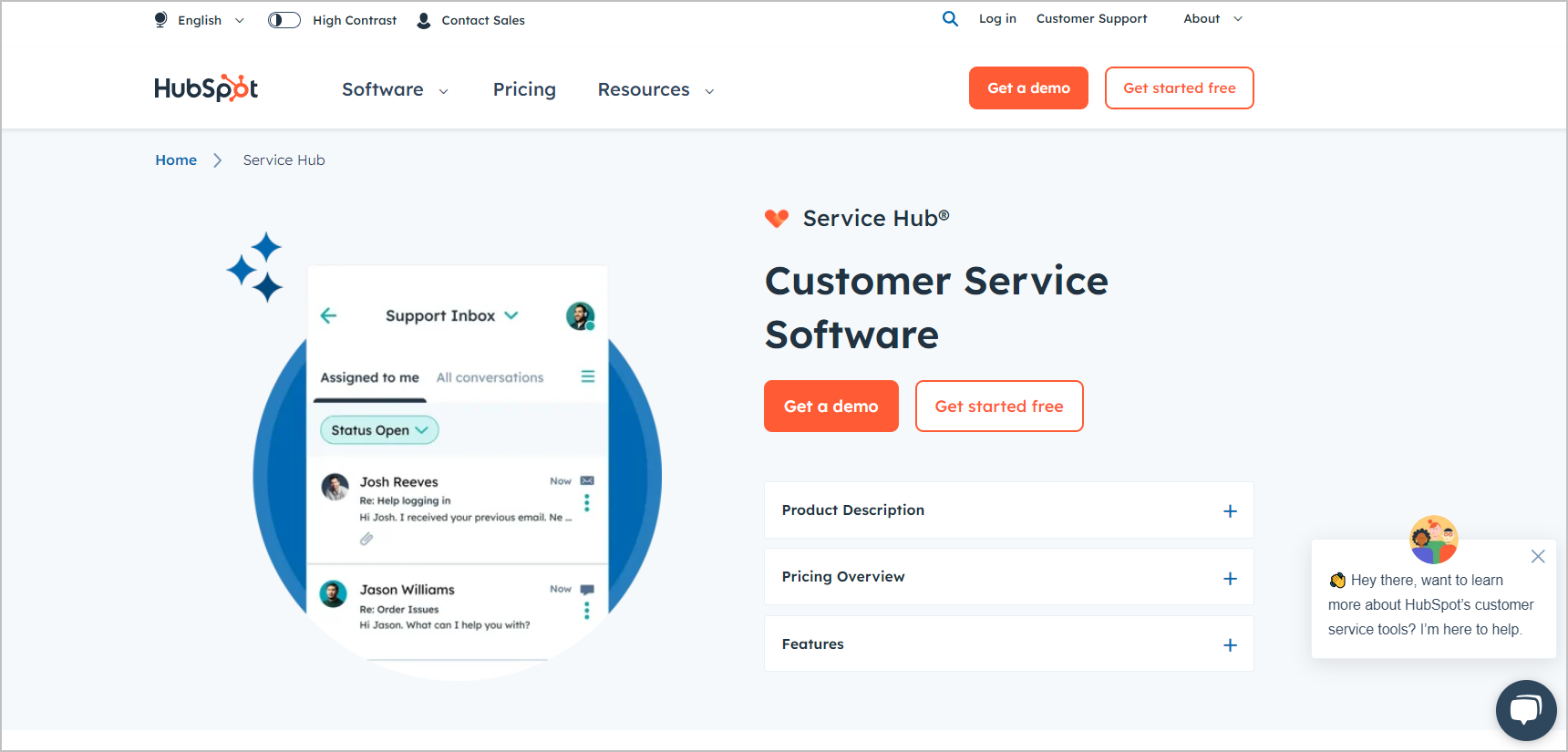Click Service Hub breadcrumb text
This screenshot has height=752, width=1568.
[x=284, y=160]
